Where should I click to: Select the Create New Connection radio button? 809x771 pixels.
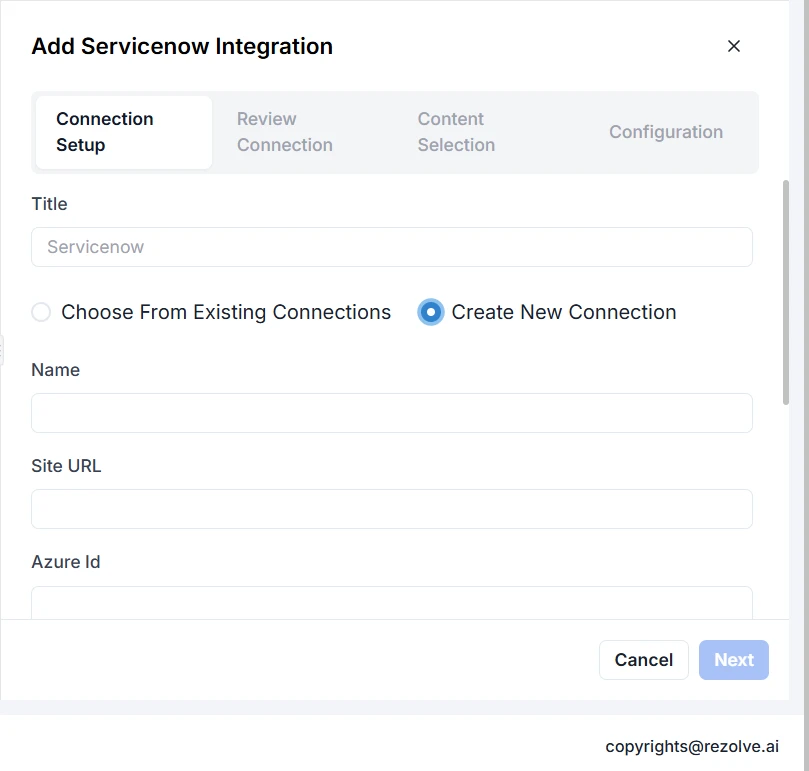(431, 312)
